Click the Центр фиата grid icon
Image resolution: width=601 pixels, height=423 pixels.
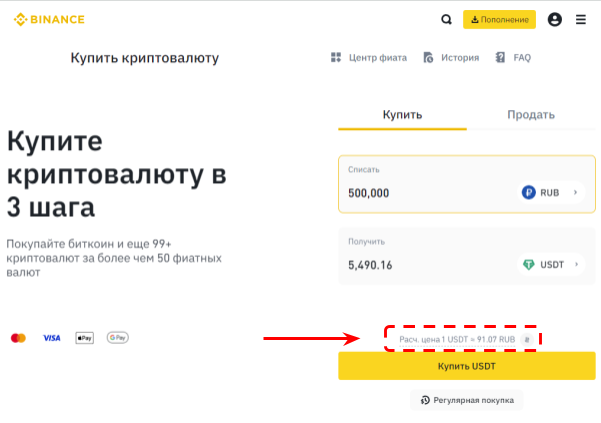tap(336, 58)
